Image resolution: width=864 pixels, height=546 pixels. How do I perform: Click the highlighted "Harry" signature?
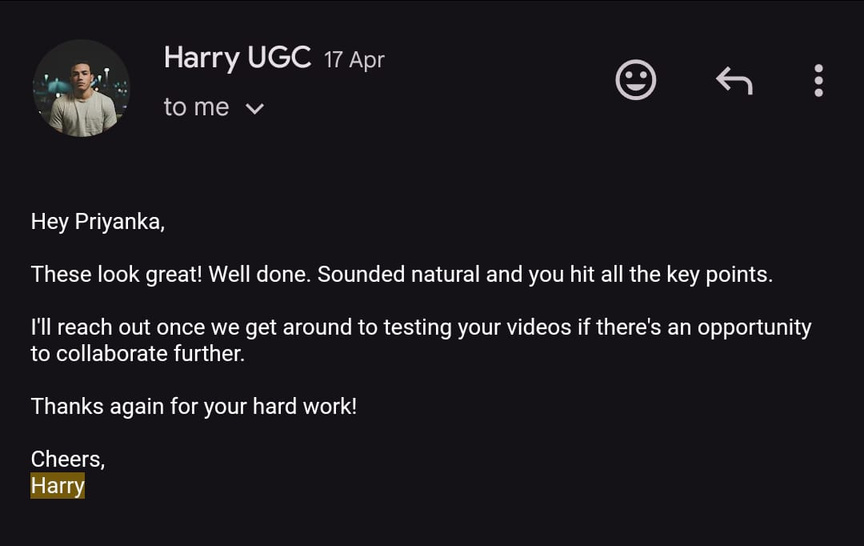click(x=58, y=486)
